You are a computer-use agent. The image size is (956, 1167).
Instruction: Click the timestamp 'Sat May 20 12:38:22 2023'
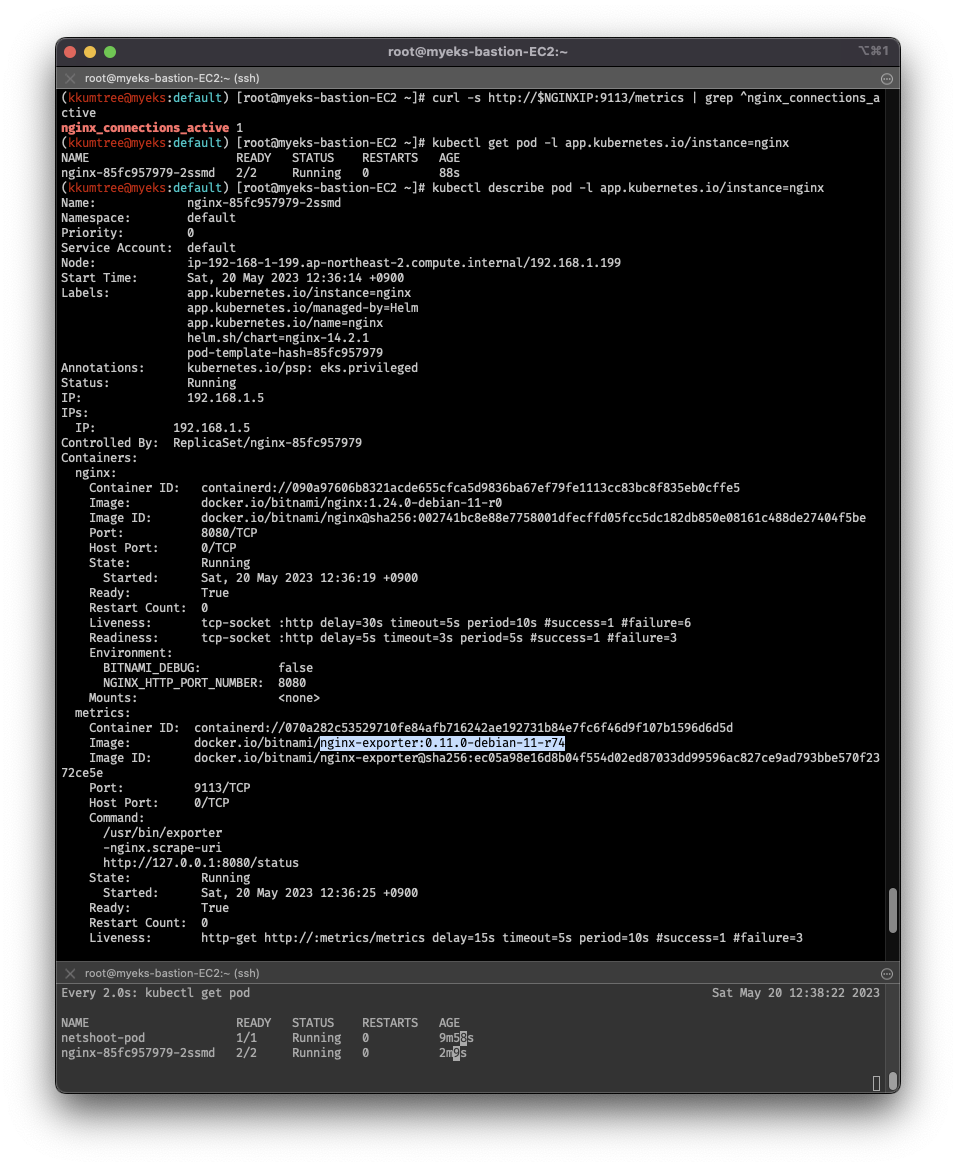(x=796, y=993)
